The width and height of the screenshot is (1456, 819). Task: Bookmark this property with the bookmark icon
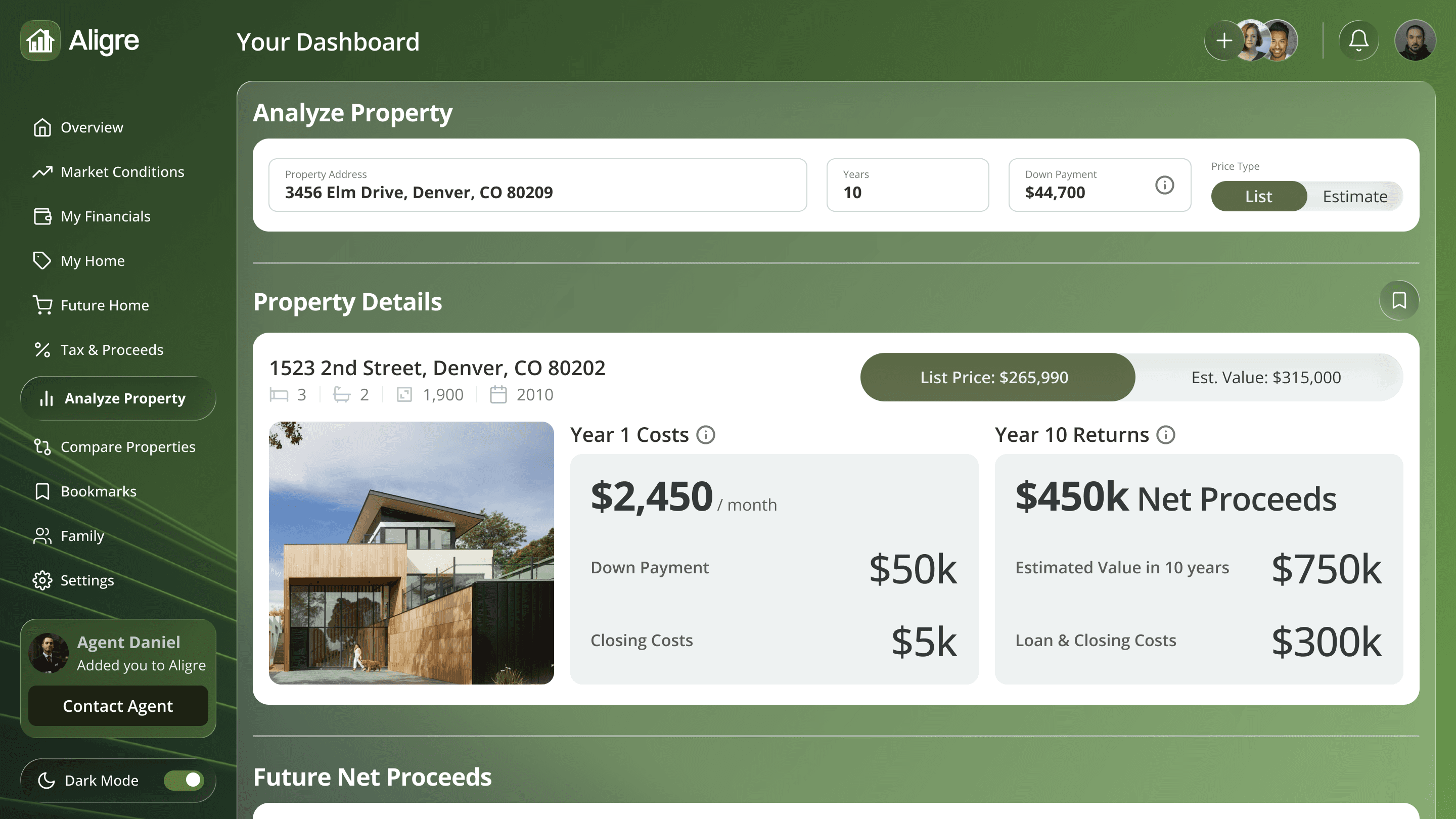click(x=1399, y=300)
